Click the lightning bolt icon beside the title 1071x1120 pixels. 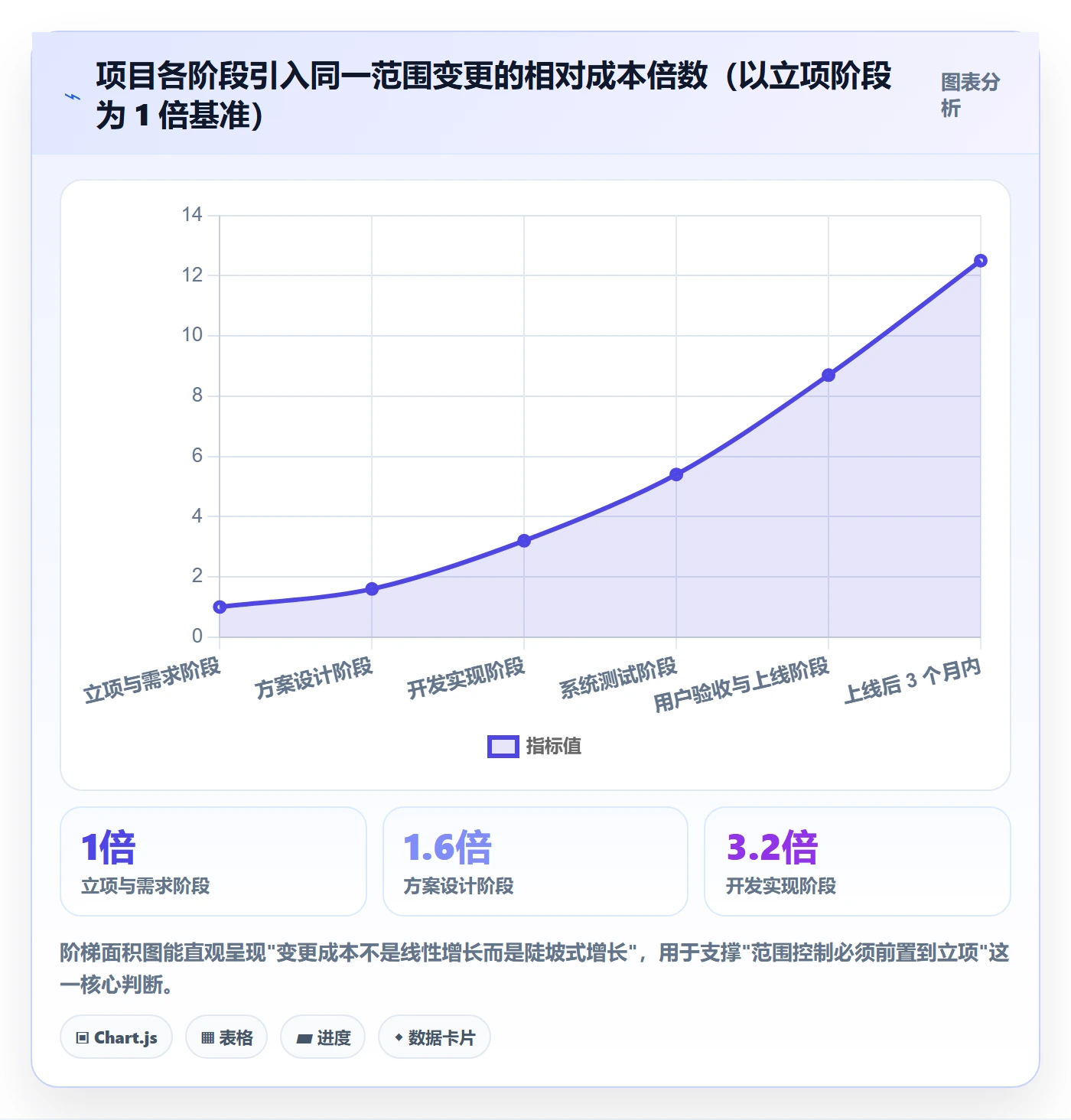73,96
